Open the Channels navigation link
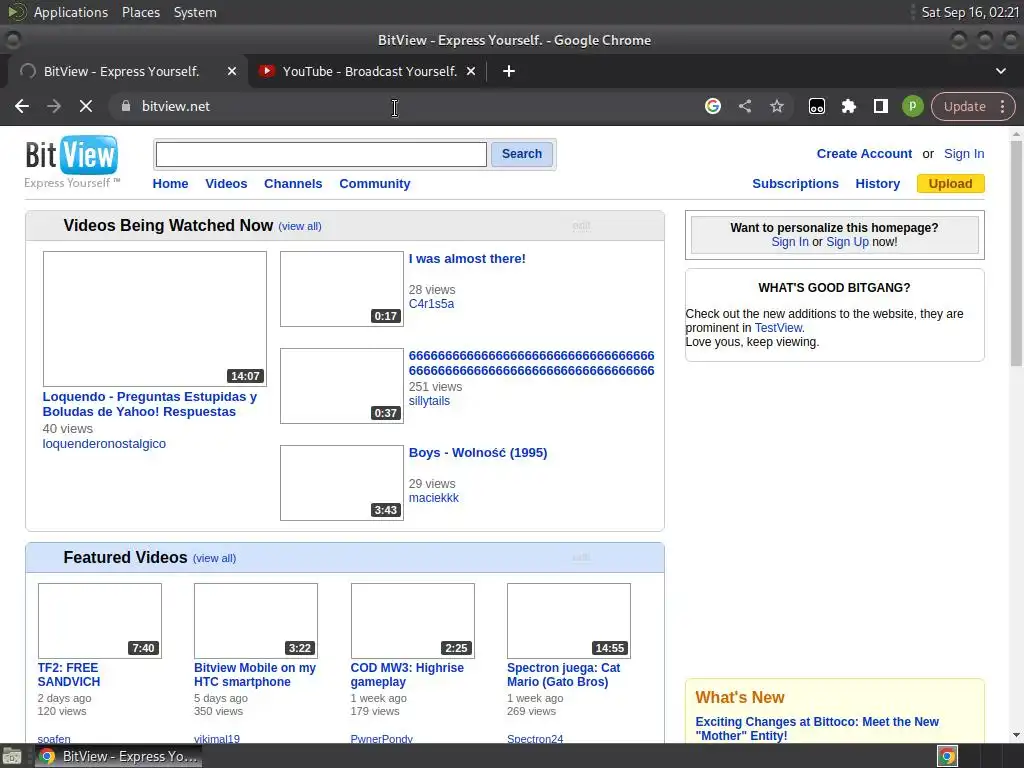1024x768 pixels. [293, 184]
